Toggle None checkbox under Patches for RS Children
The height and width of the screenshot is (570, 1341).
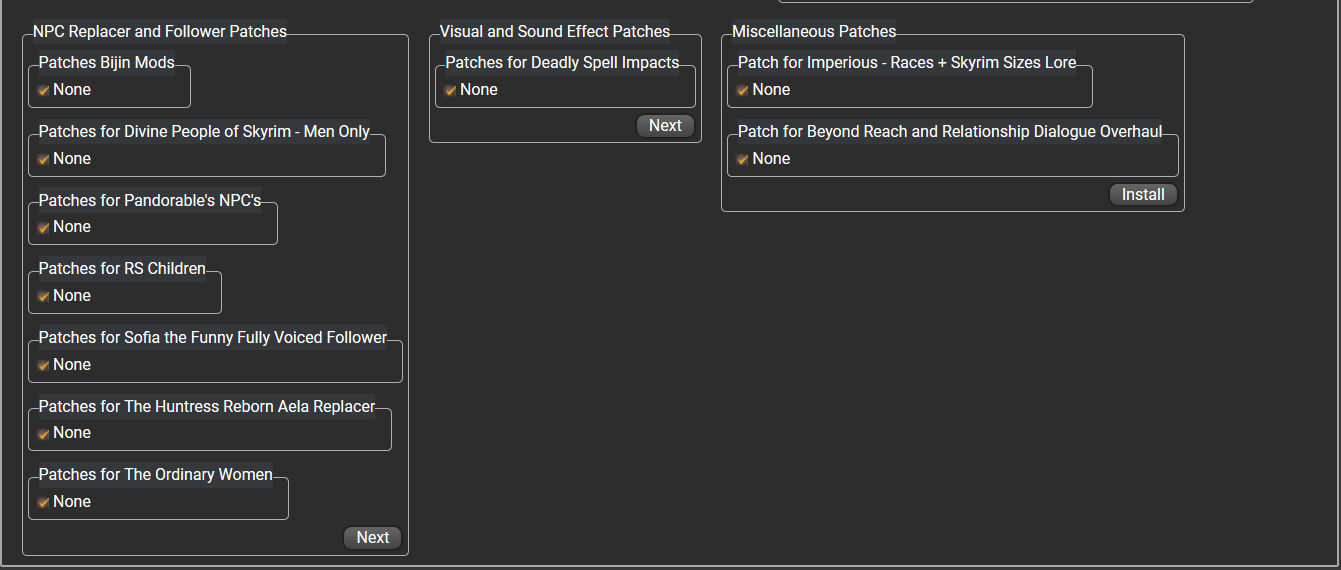tap(44, 296)
